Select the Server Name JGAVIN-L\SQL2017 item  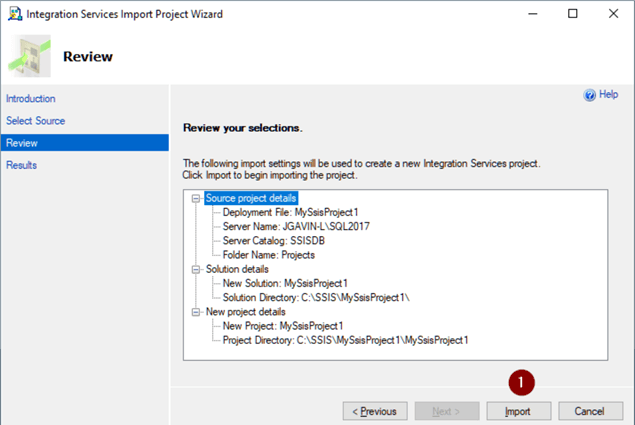point(296,226)
